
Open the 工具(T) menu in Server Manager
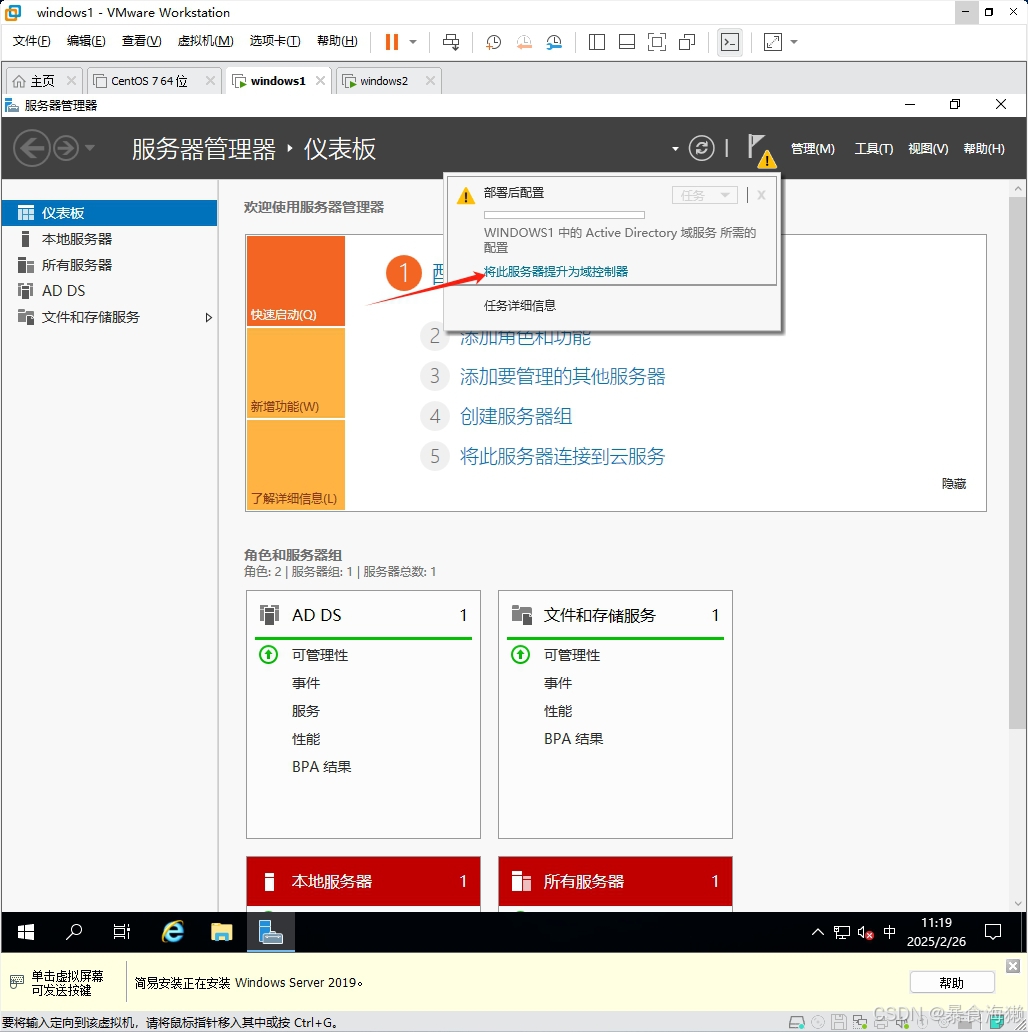click(x=874, y=149)
